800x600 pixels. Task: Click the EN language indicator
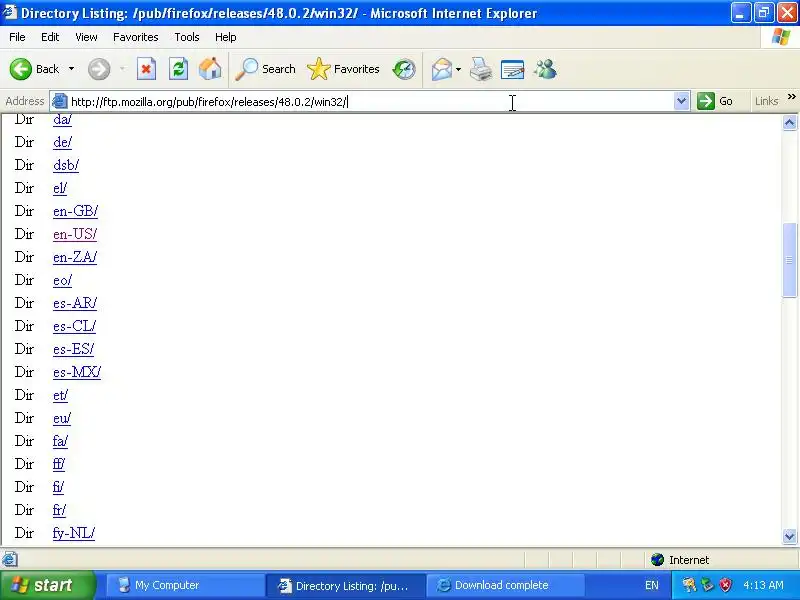point(652,585)
